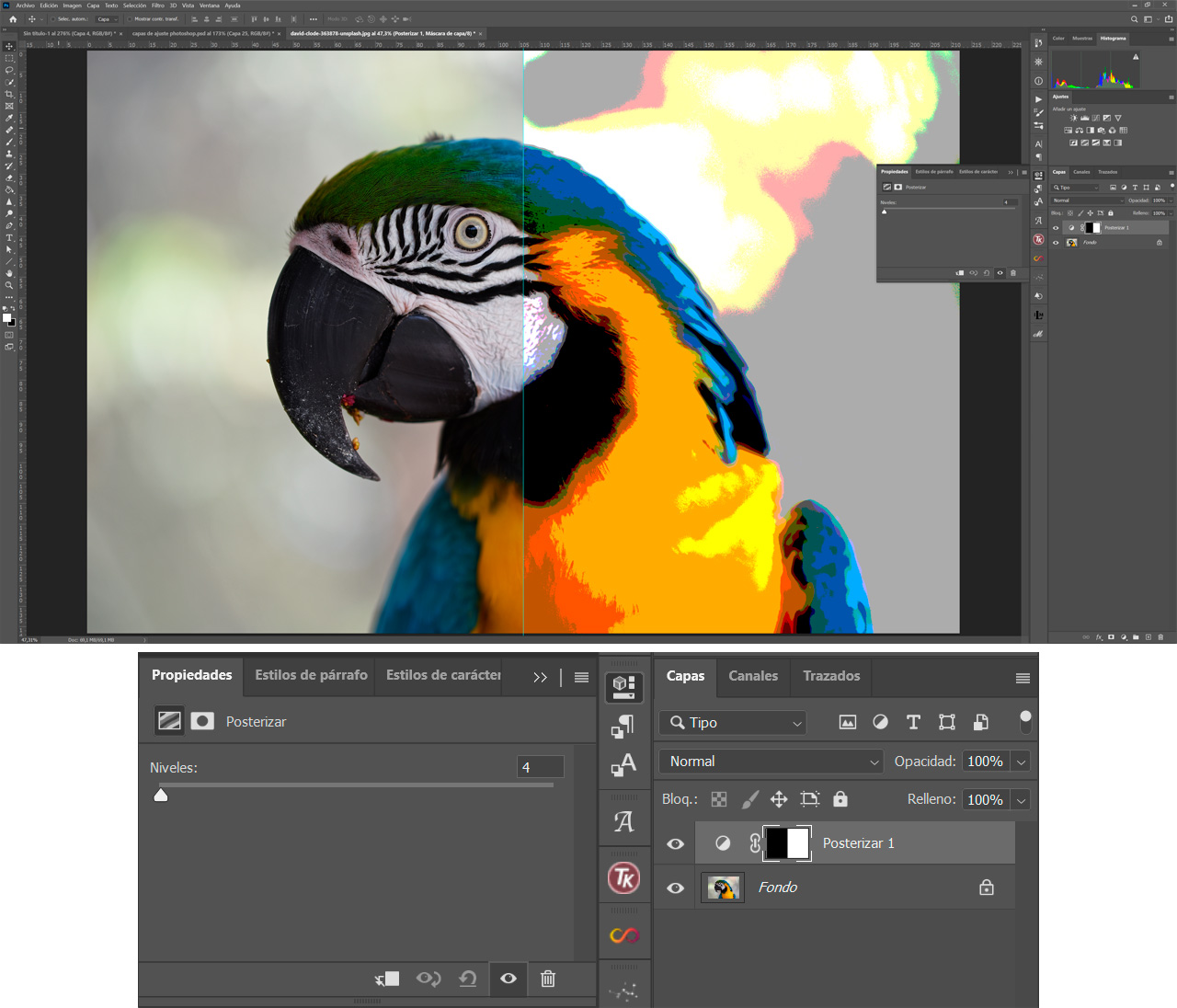The width and height of the screenshot is (1177, 1008).
Task: Open the Tipo layer filter dropdown
Action: pos(731,722)
